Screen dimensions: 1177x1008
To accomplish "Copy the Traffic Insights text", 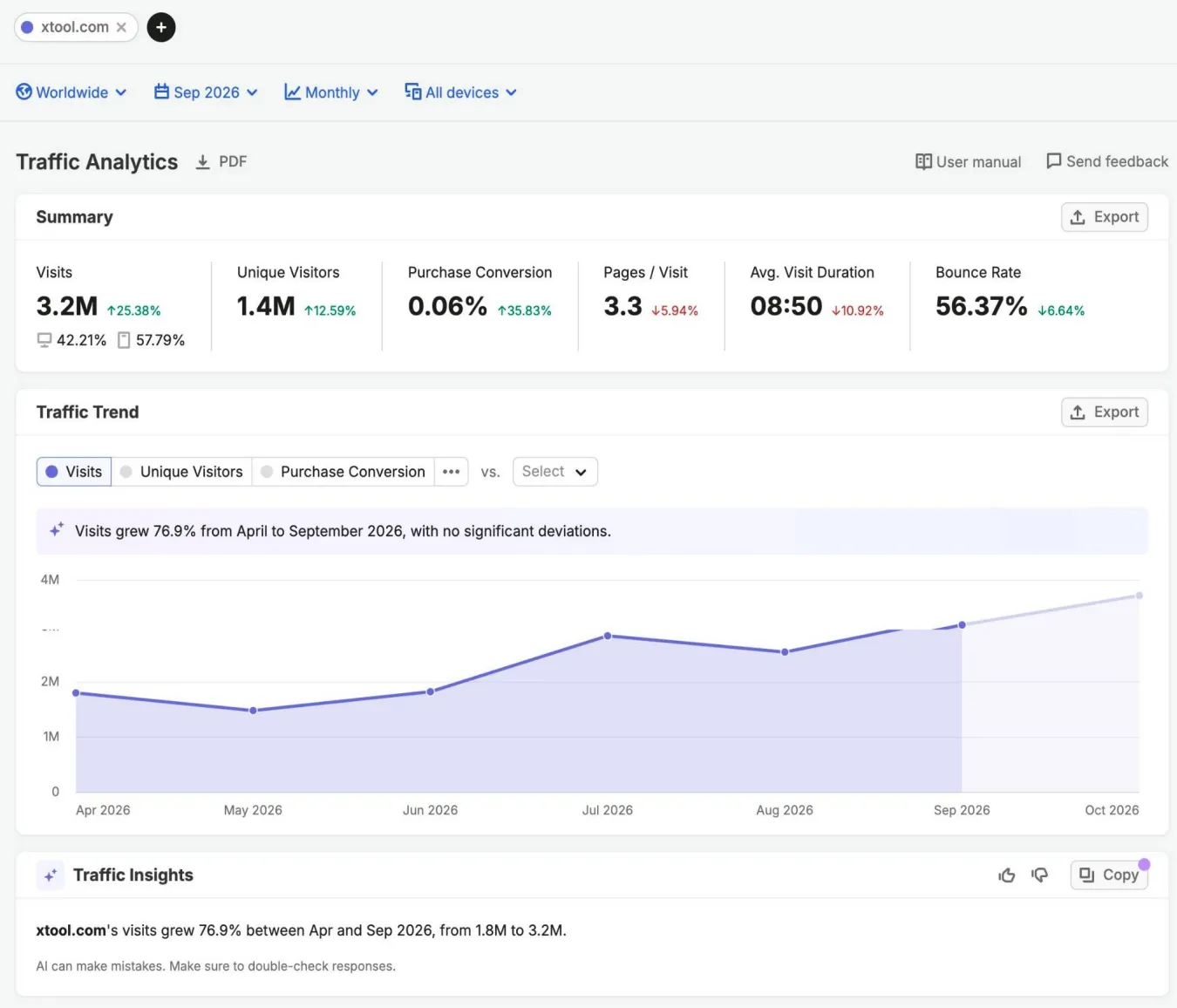I will pyautogui.click(x=1109, y=875).
